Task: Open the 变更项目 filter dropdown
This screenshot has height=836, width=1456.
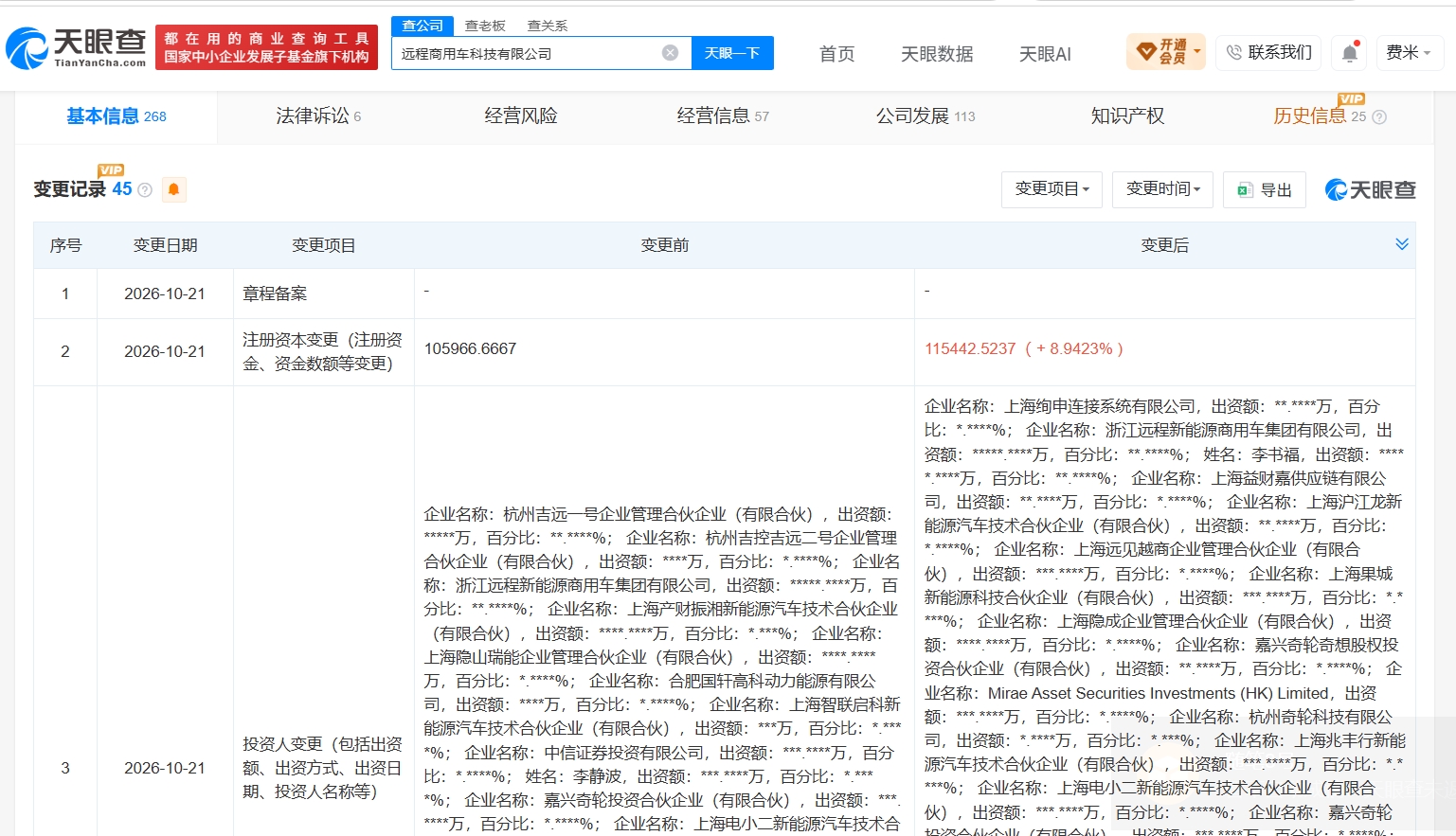Action: 1052,189
